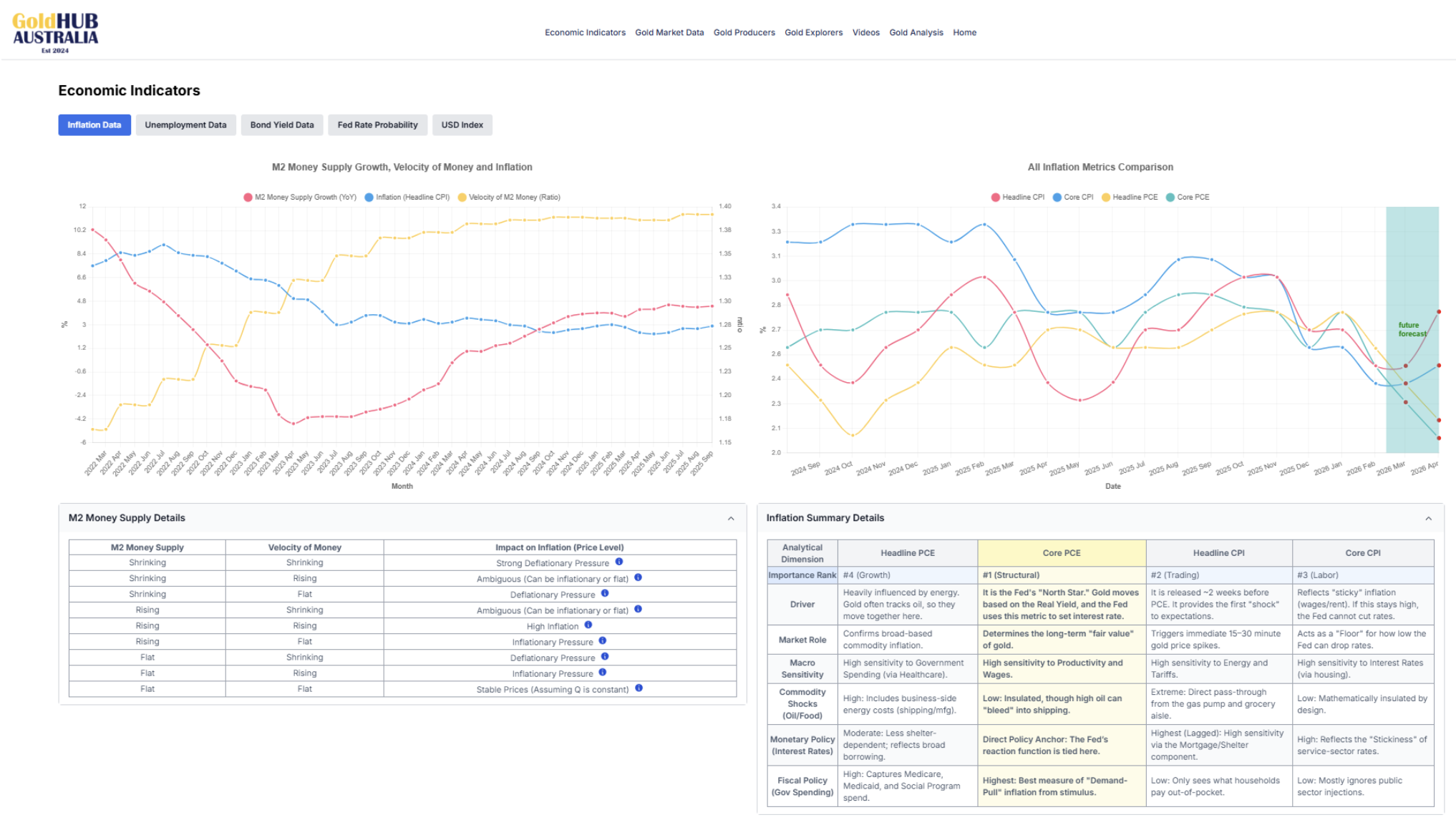Click info icon in Flat/Rising Inflationary Pressure row

[x=603, y=672]
